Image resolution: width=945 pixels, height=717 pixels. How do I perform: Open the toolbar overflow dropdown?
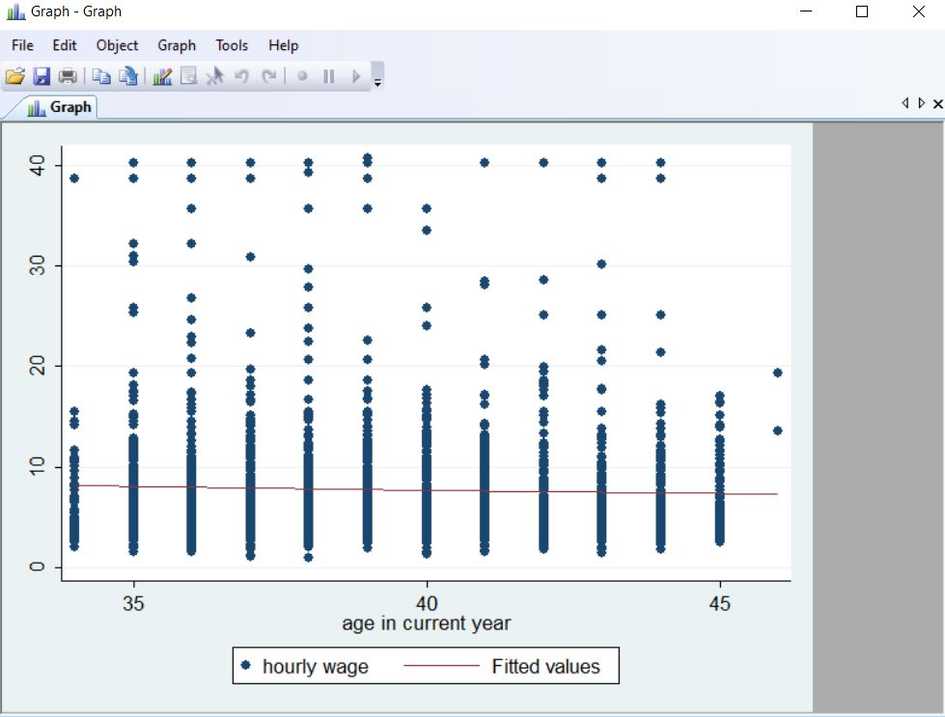378,79
